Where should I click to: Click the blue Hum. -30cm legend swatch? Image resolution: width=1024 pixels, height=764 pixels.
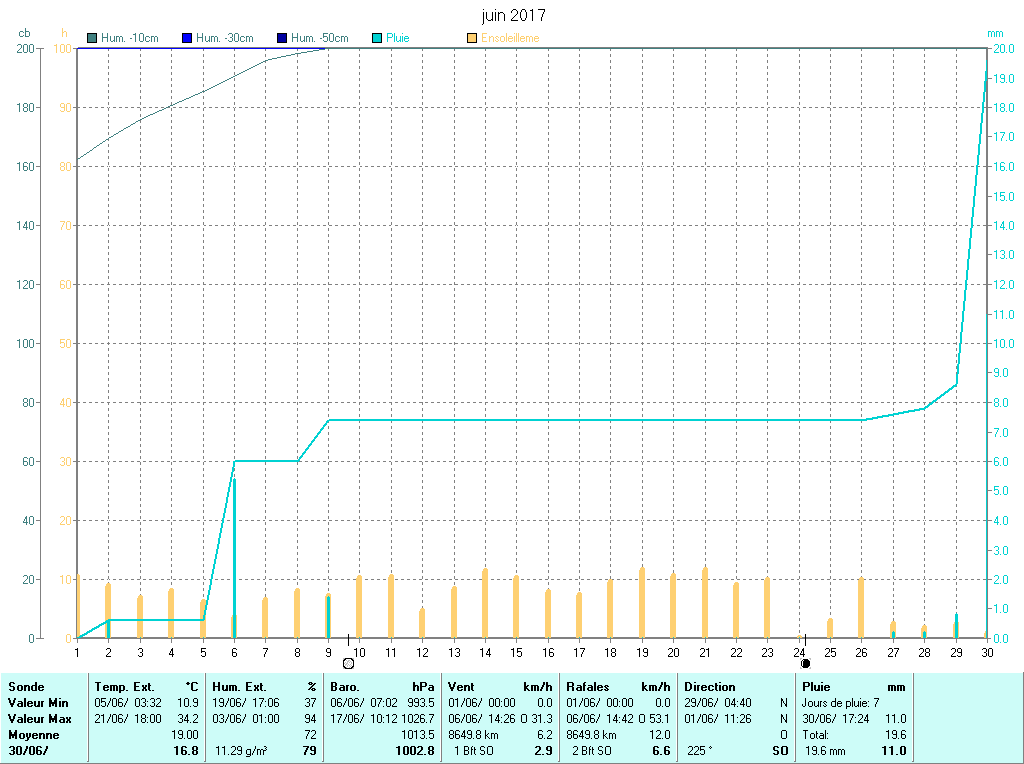187,39
